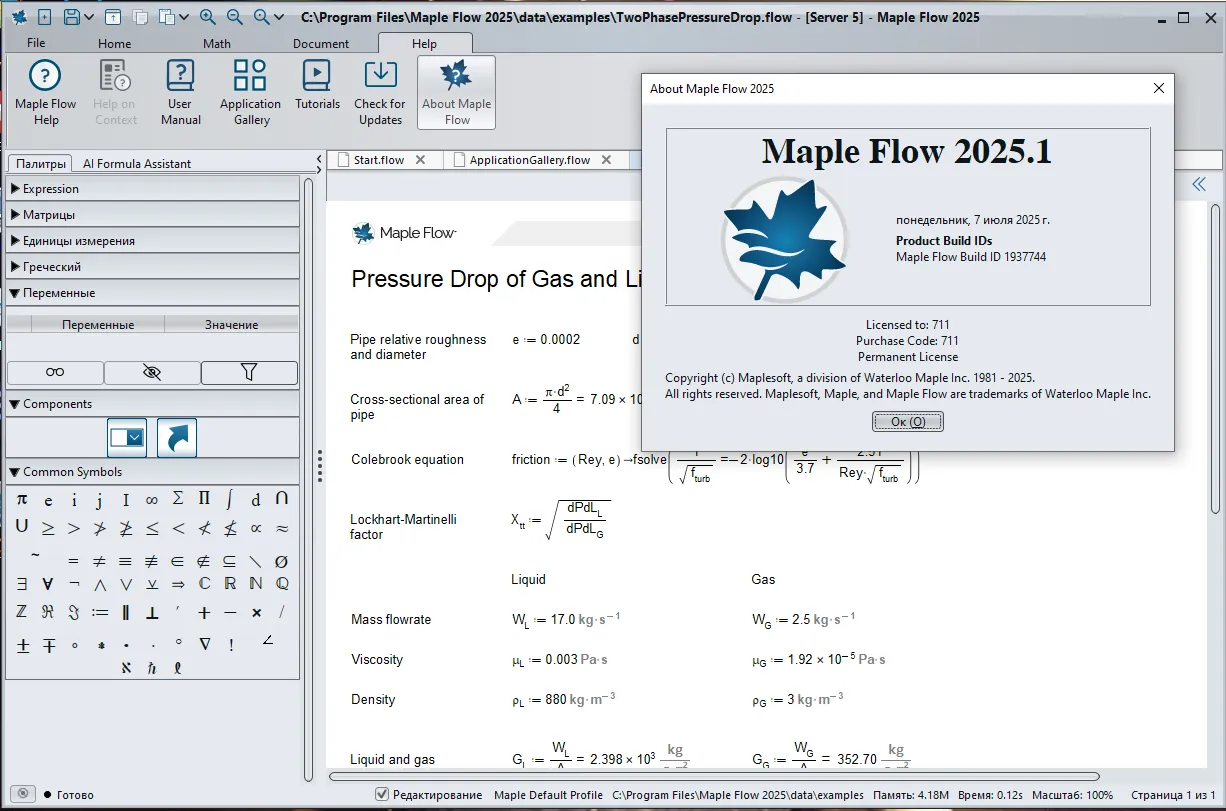Click Ок (O) in About dialog
This screenshot has width=1226, height=811.
point(907,422)
